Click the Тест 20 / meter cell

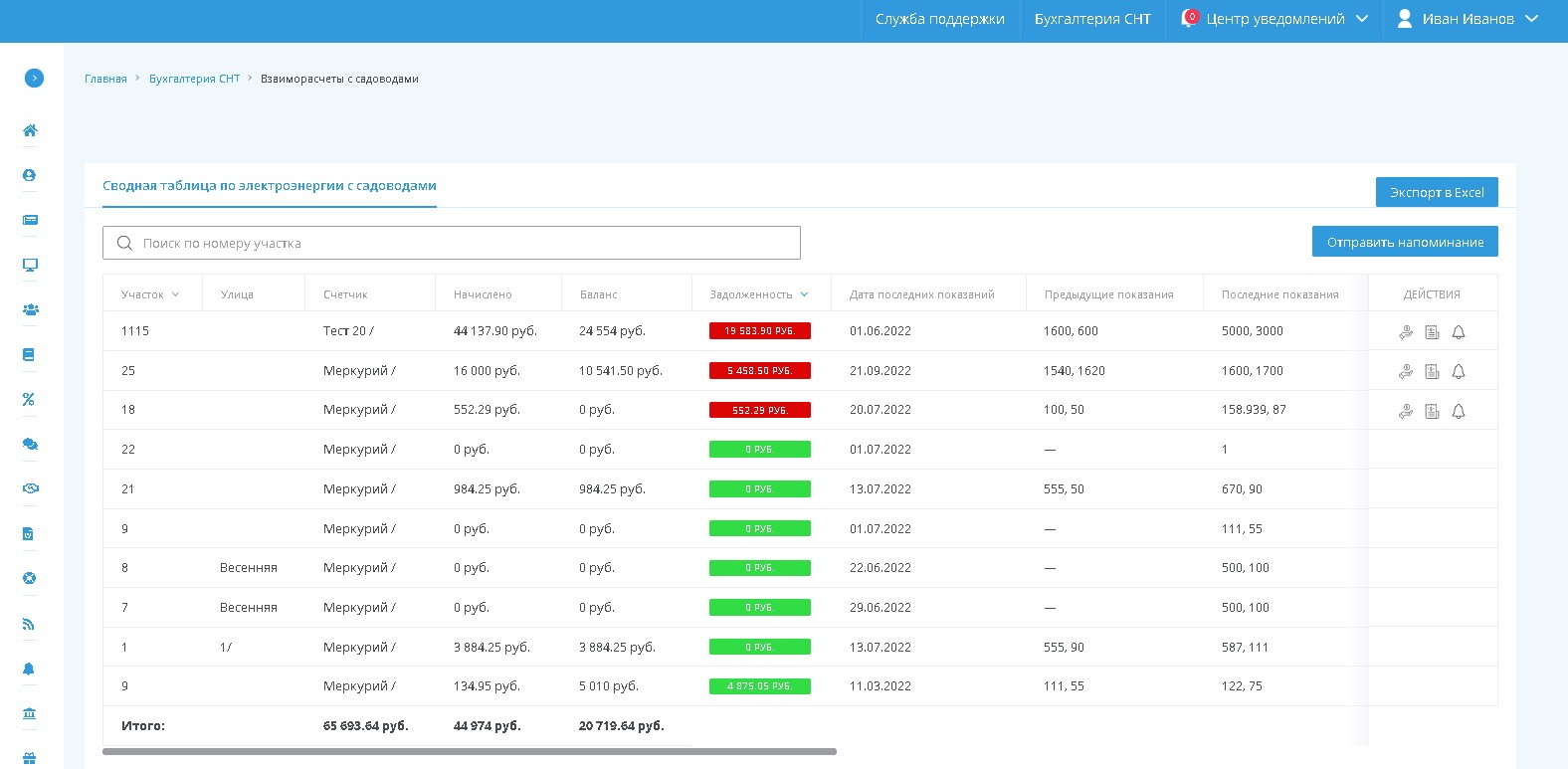[348, 331]
